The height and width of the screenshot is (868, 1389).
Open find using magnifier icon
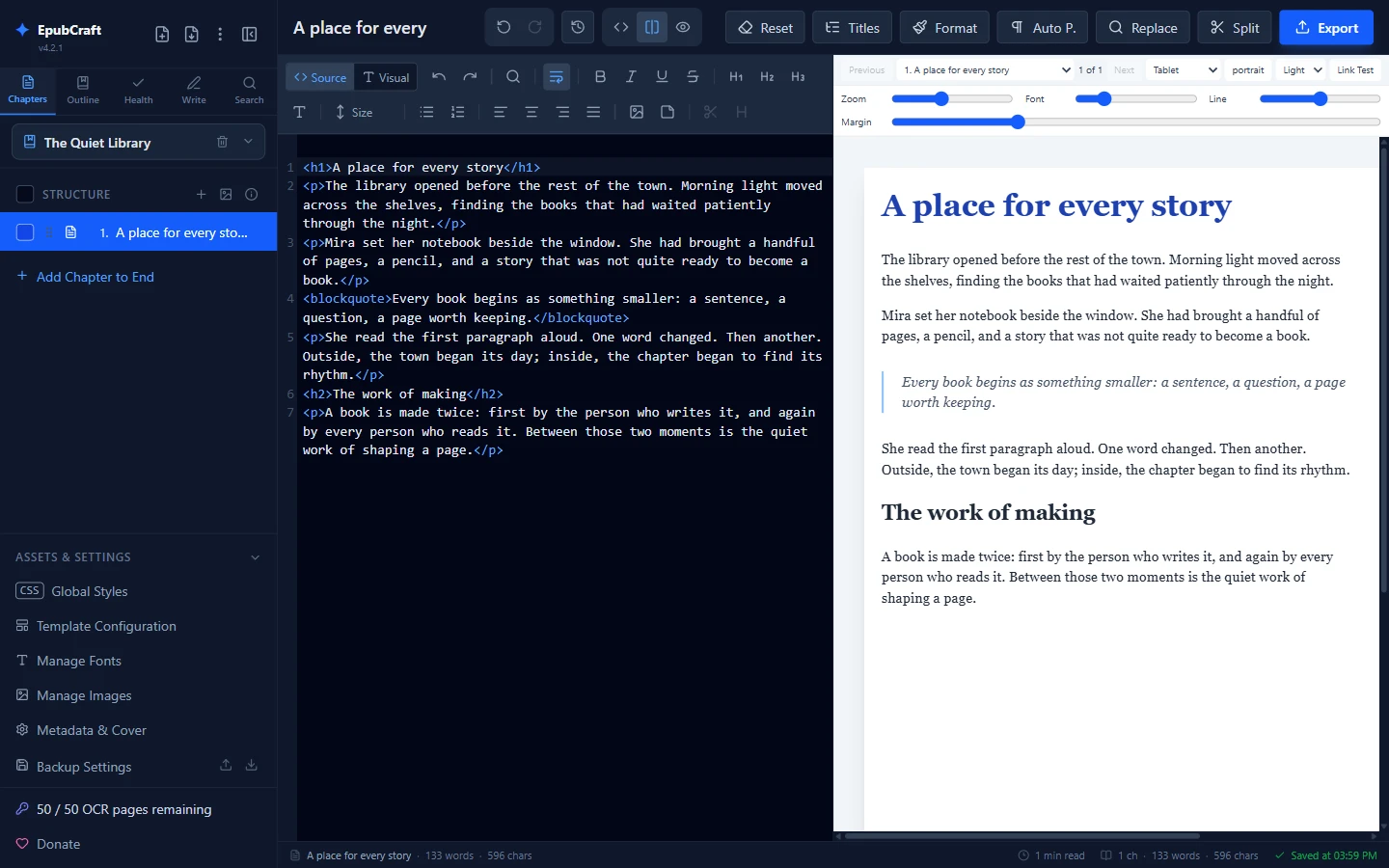(513, 77)
